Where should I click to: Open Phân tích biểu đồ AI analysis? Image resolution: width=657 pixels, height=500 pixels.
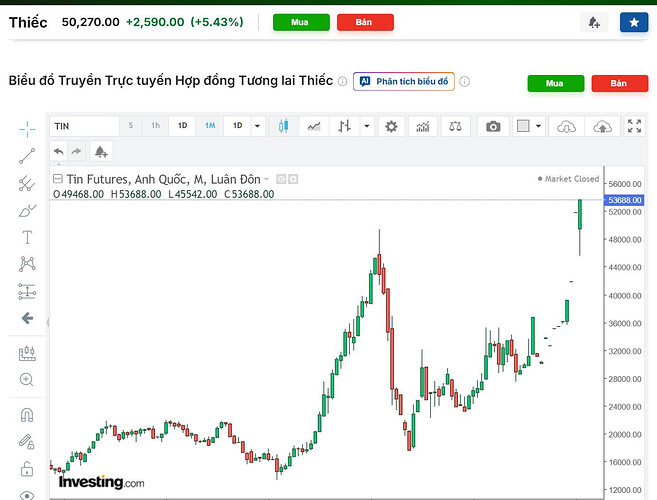[404, 81]
